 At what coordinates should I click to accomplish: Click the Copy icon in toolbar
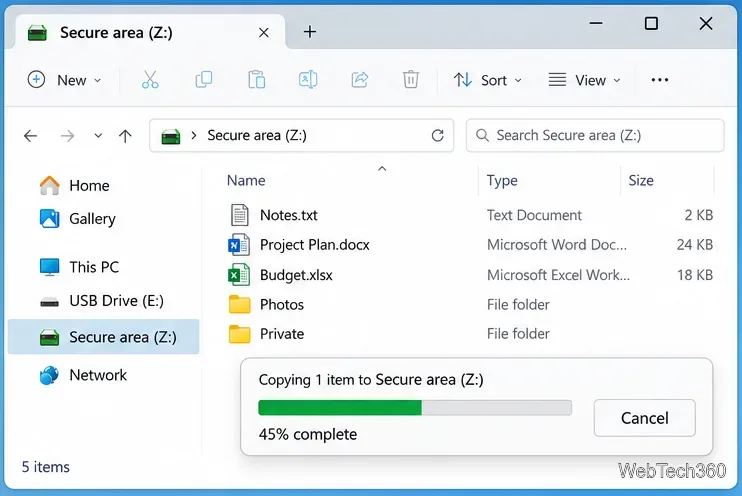click(203, 80)
